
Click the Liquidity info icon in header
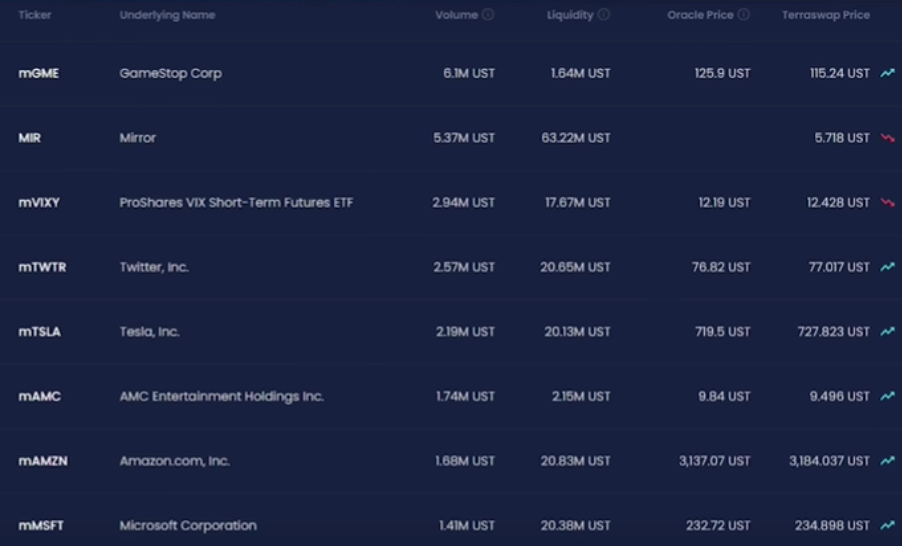603,14
